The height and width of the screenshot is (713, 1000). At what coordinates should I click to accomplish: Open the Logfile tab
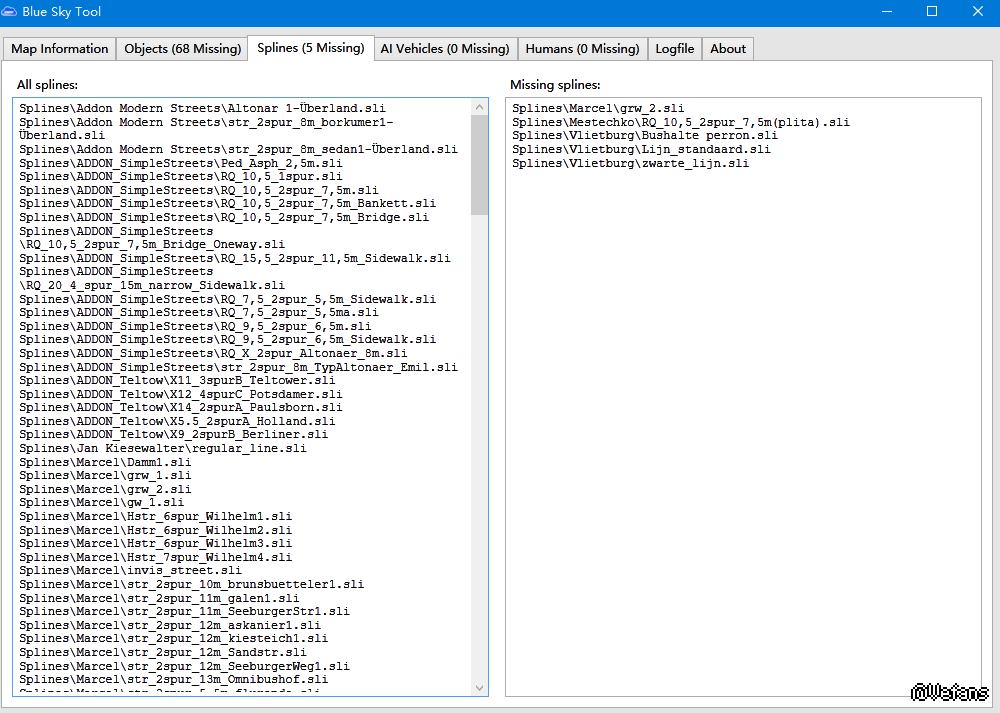pyautogui.click(x=675, y=49)
